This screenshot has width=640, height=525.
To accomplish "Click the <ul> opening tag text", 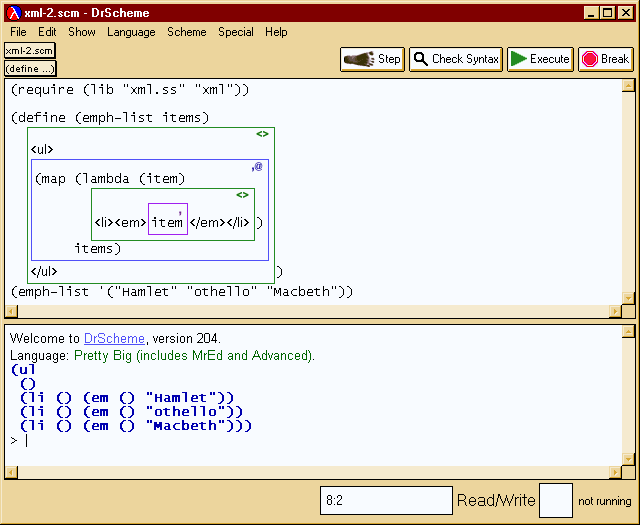I will tap(42, 149).
